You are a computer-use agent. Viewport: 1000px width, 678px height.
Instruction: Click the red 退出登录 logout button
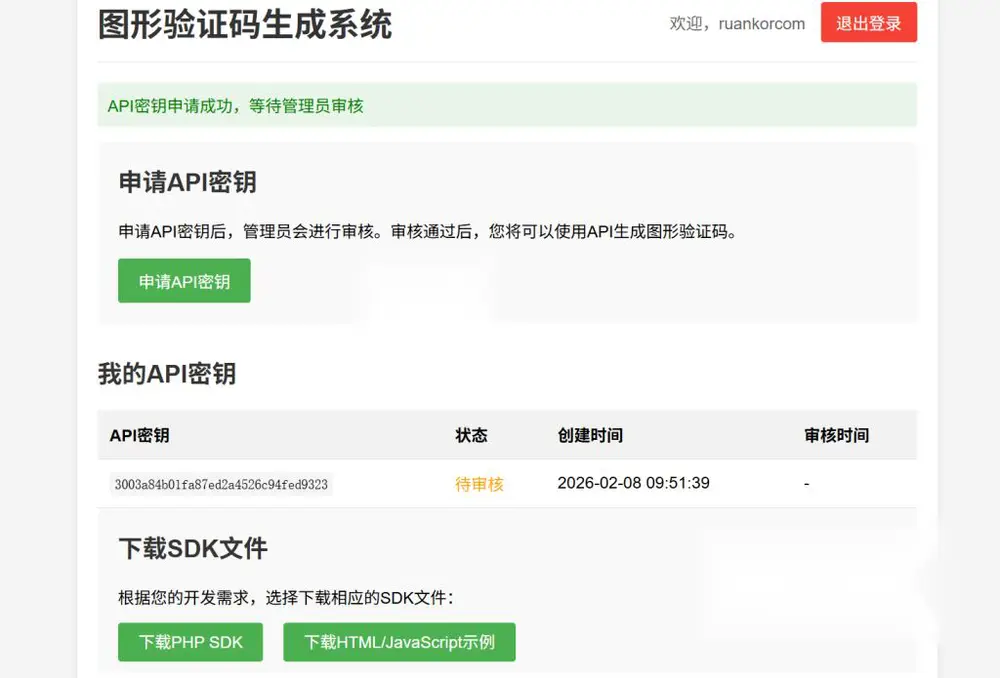869,22
